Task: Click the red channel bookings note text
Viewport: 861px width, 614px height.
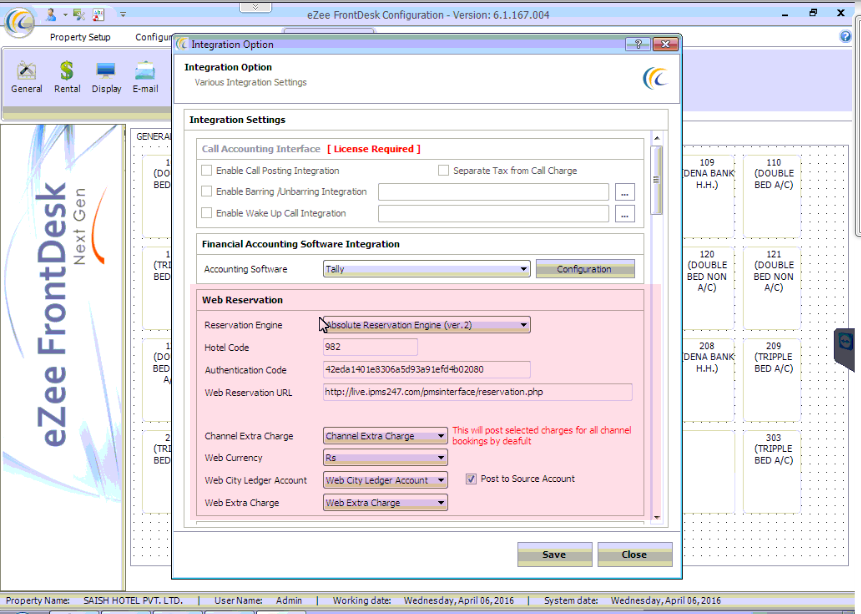Action: 542,436
